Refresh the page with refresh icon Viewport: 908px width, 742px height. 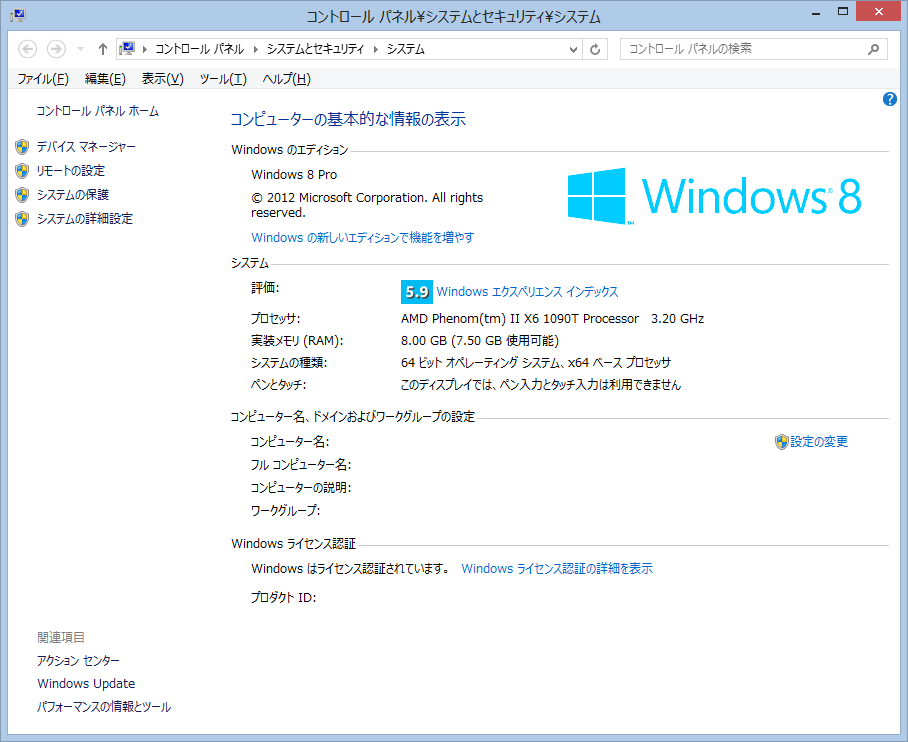point(595,49)
